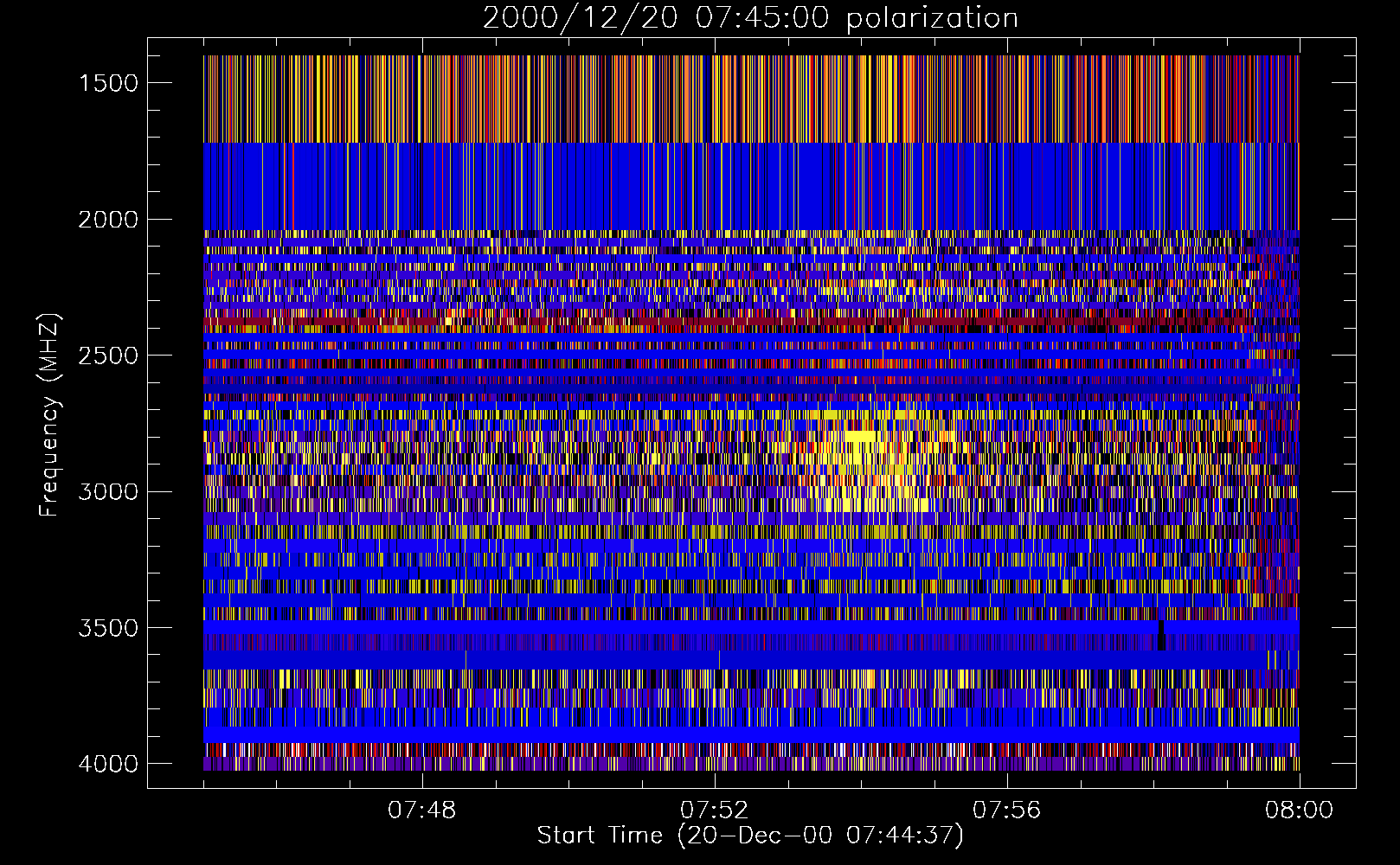Image resolution: width=1400 pixels, height=865 pixels.
Task: Click the 07:48 time tick label
Action: pos(422,811)
